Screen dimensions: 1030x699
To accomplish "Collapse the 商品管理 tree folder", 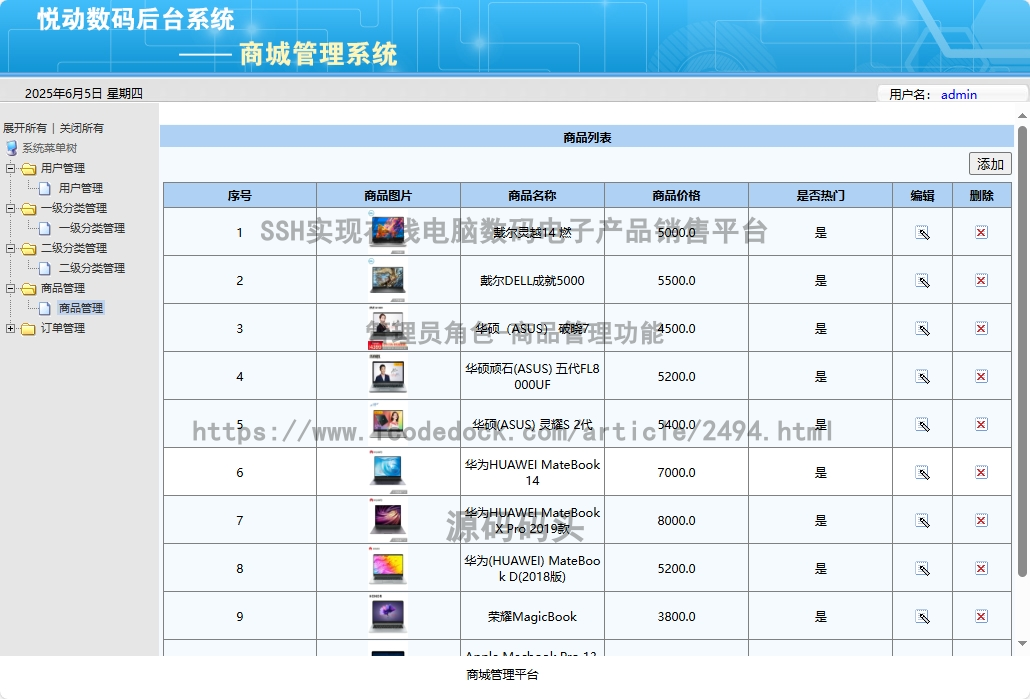I will pos(11,288).
